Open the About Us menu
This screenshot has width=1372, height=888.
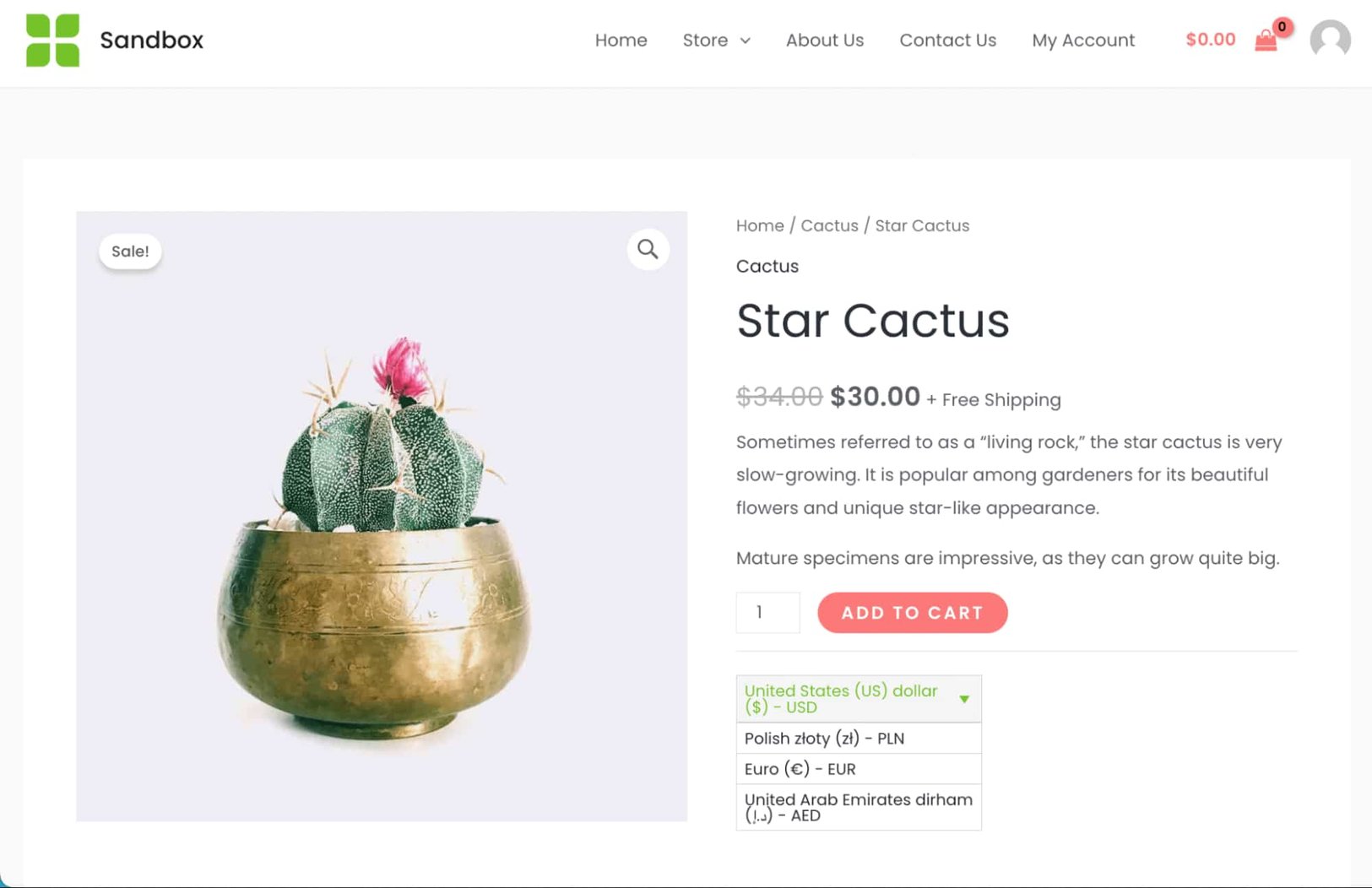825,40
